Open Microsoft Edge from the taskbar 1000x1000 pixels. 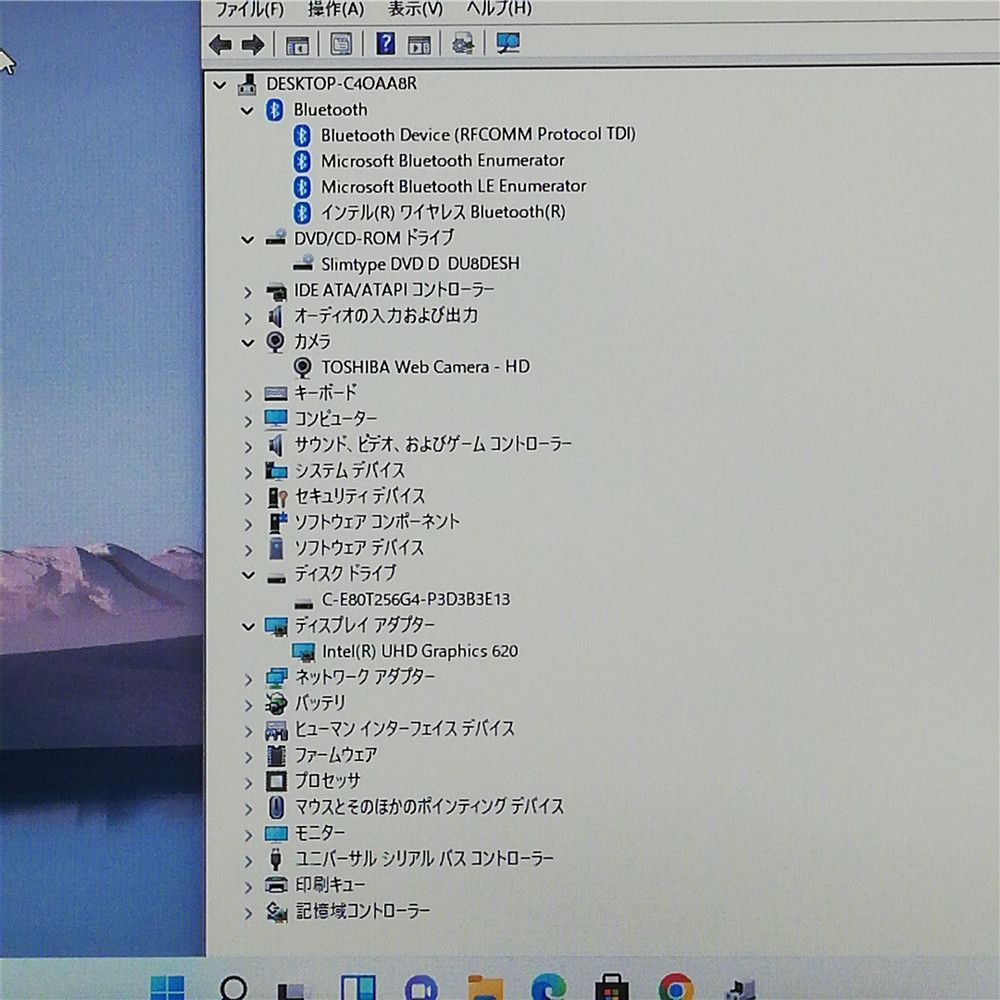[x=548, y=988]
